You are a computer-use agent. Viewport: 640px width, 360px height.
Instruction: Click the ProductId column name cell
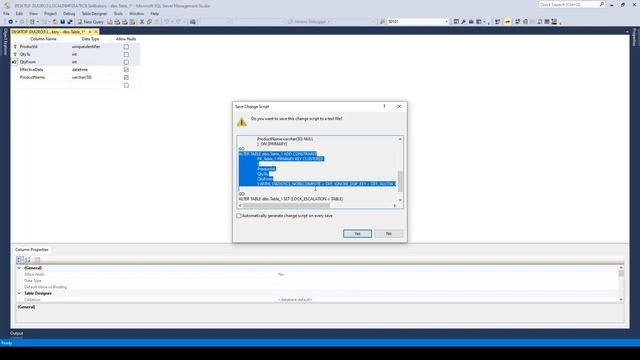[x=44, y=47]
